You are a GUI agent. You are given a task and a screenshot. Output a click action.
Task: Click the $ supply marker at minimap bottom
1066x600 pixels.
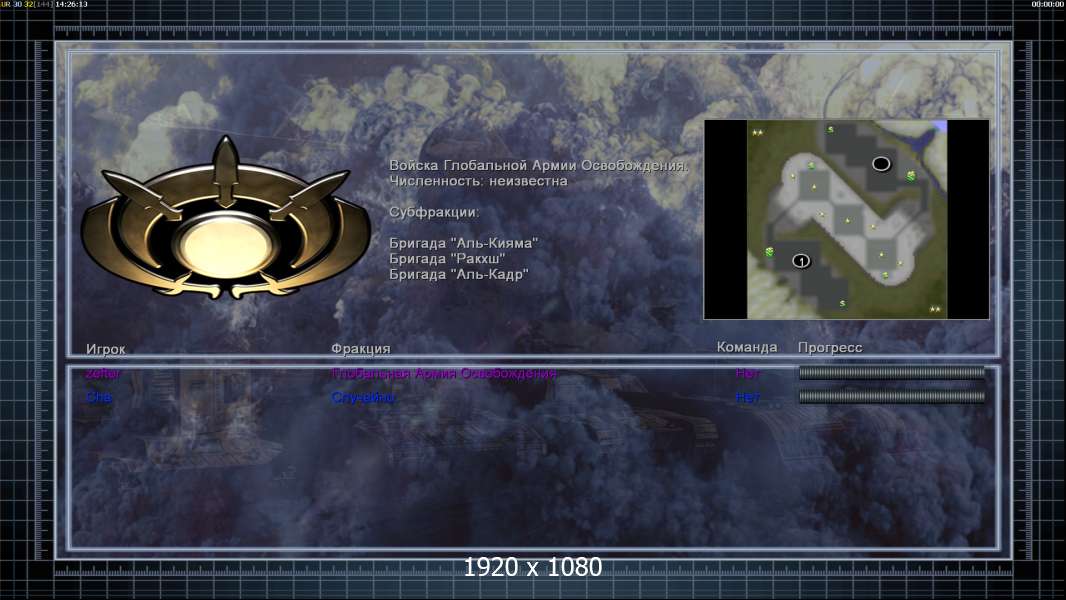tap(842, 303)
